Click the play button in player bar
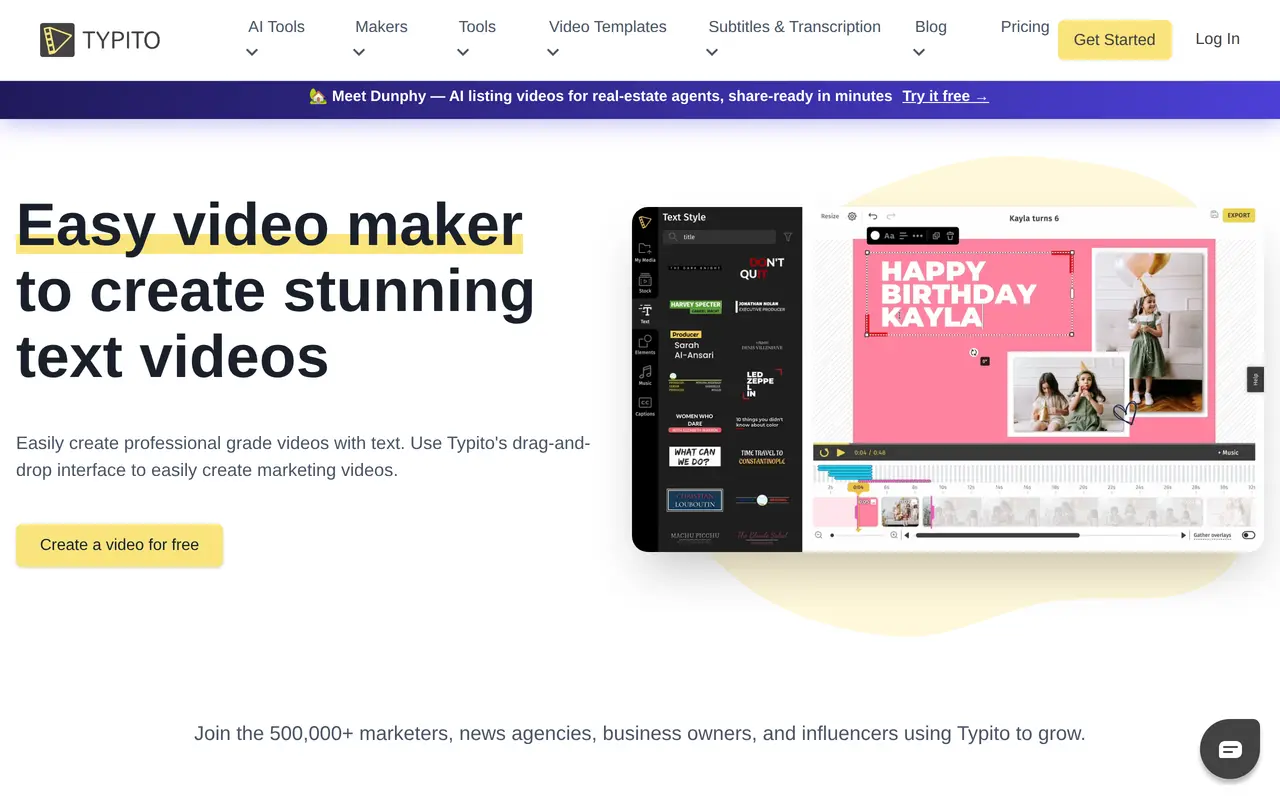Image resolution: width=1280 pixels, height=800 pixels. tap(841, 452)
